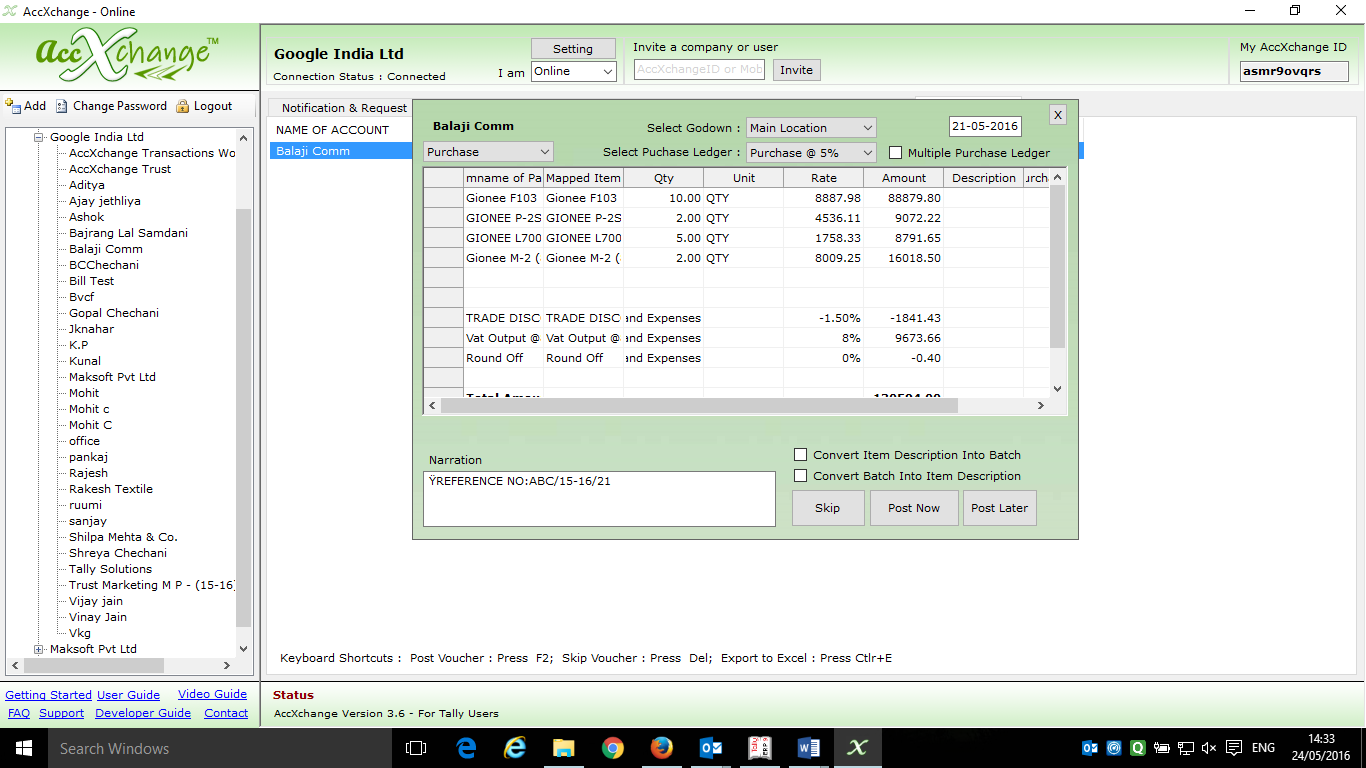Select Balaji Comm row in account list
This screenshot has width=1366, height=768.
coord(341,151)
